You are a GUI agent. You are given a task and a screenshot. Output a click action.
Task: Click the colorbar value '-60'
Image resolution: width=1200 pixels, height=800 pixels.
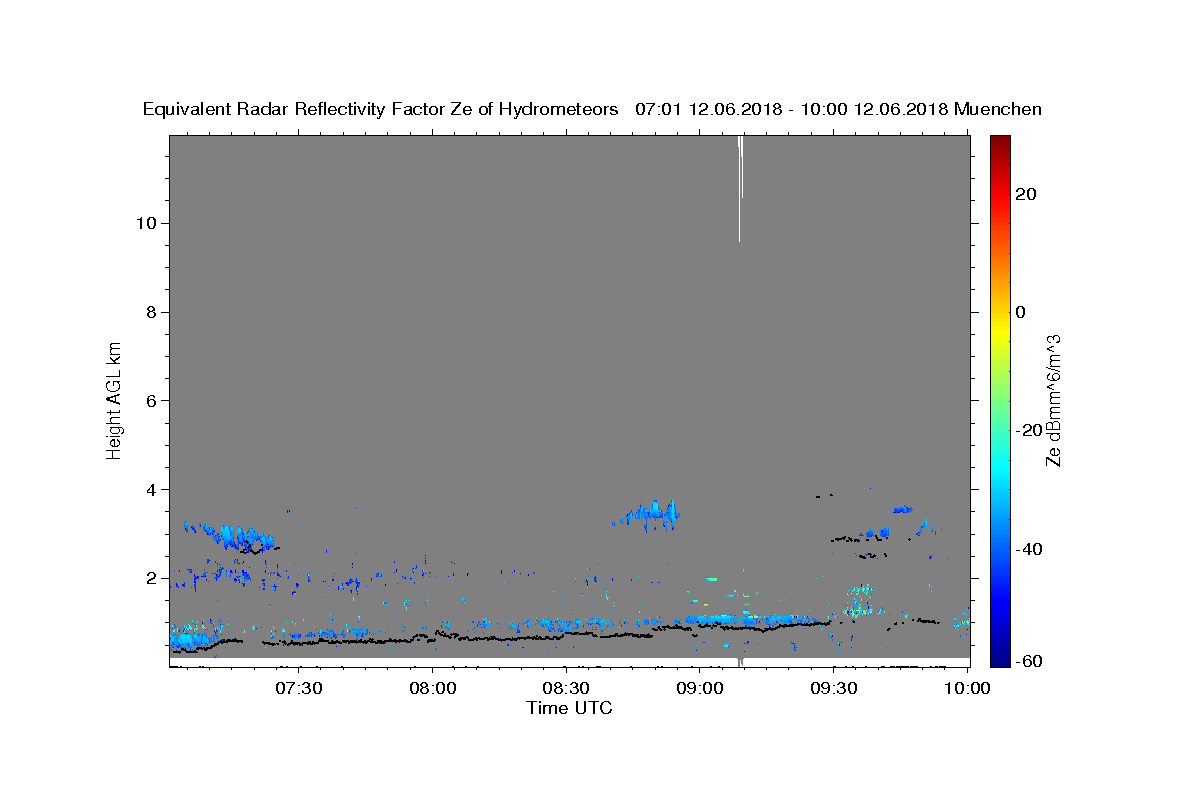tap(1030, 662)
